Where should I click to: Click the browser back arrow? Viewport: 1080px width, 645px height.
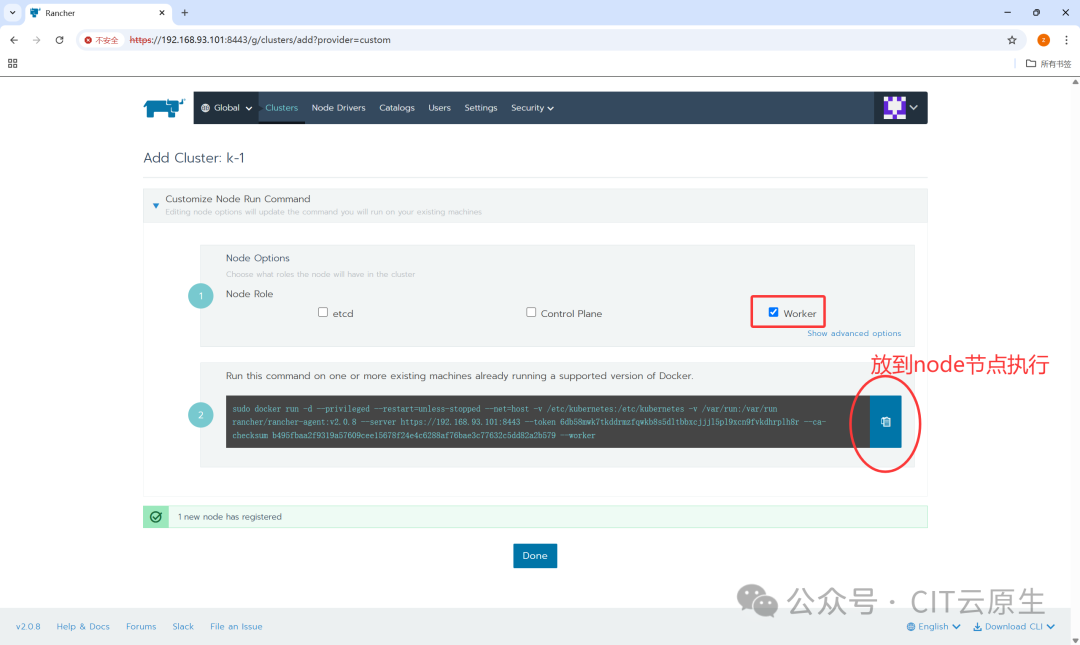(14, 40)
